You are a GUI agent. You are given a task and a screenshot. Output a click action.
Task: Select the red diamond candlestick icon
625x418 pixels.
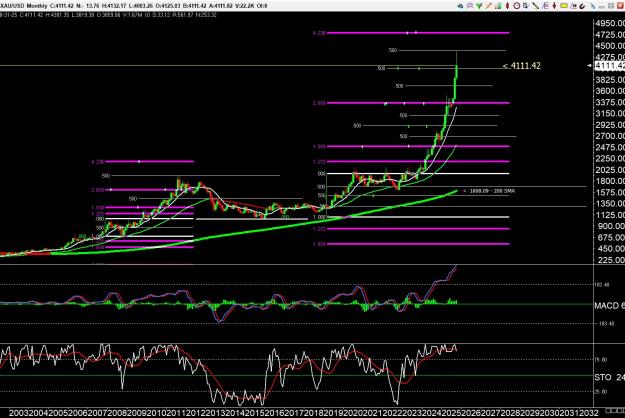[507, 6]
